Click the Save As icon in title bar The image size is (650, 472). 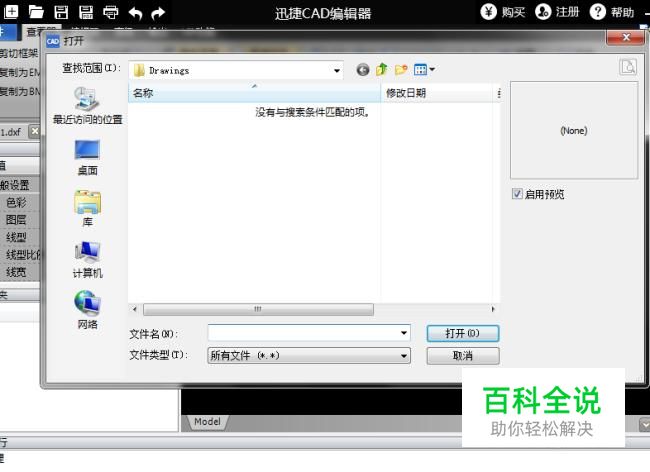86,12
